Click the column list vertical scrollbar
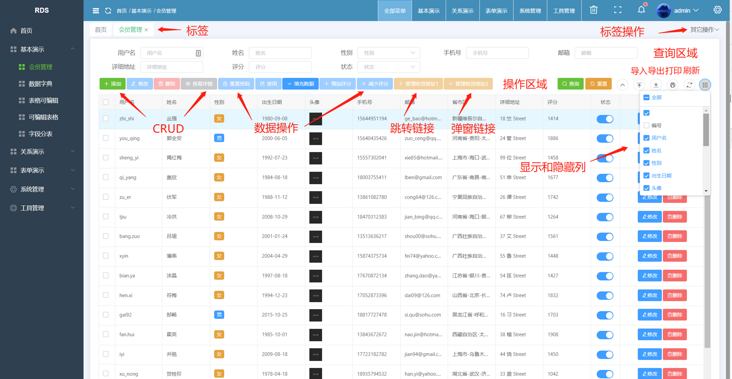 [706, 129]
